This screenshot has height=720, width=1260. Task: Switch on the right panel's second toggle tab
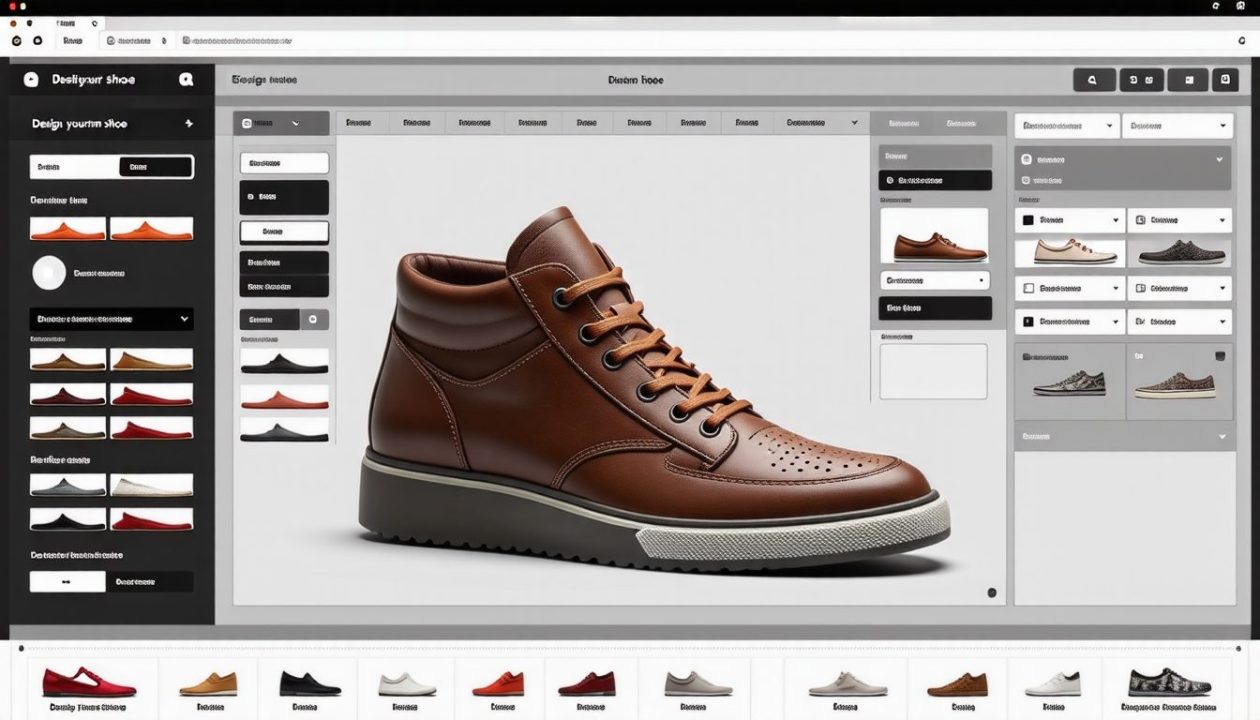[x=961, y=122]
